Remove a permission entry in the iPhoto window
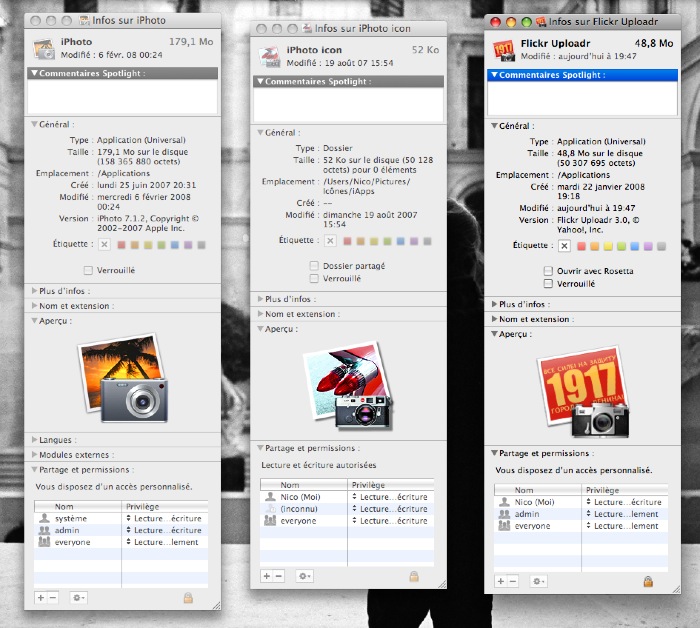700x628 pixels. tap(53, 598)
